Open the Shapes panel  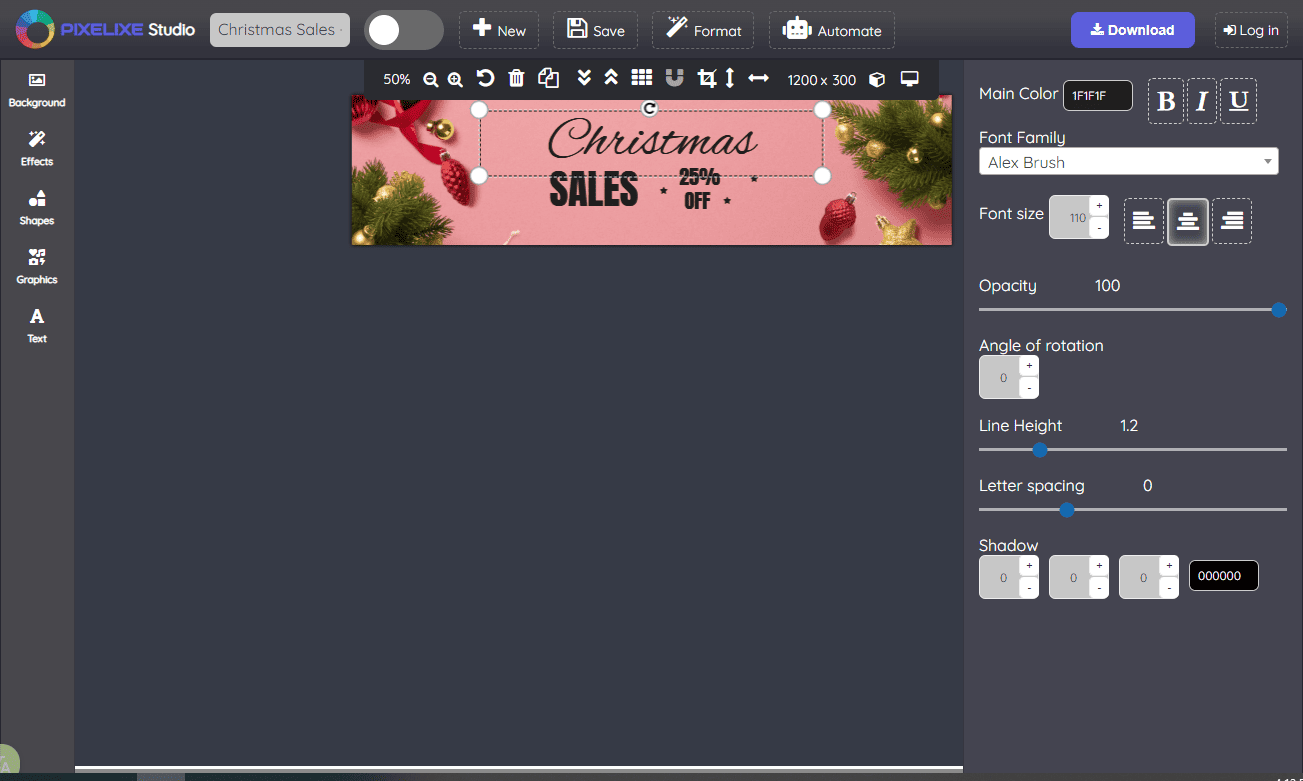[36, 207]
